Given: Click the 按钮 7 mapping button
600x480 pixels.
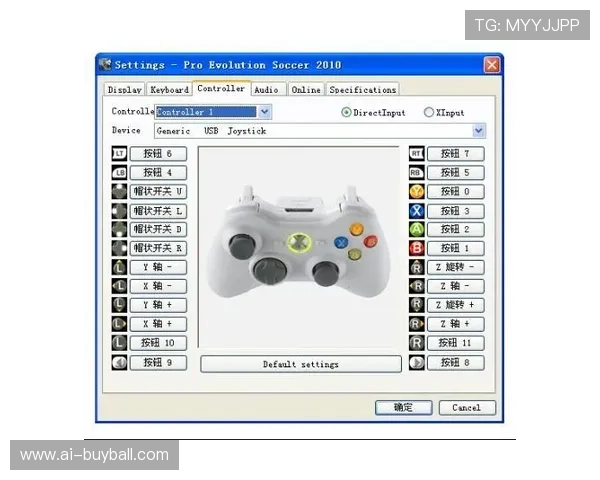Looking at the screenshot, I should 455,153.
